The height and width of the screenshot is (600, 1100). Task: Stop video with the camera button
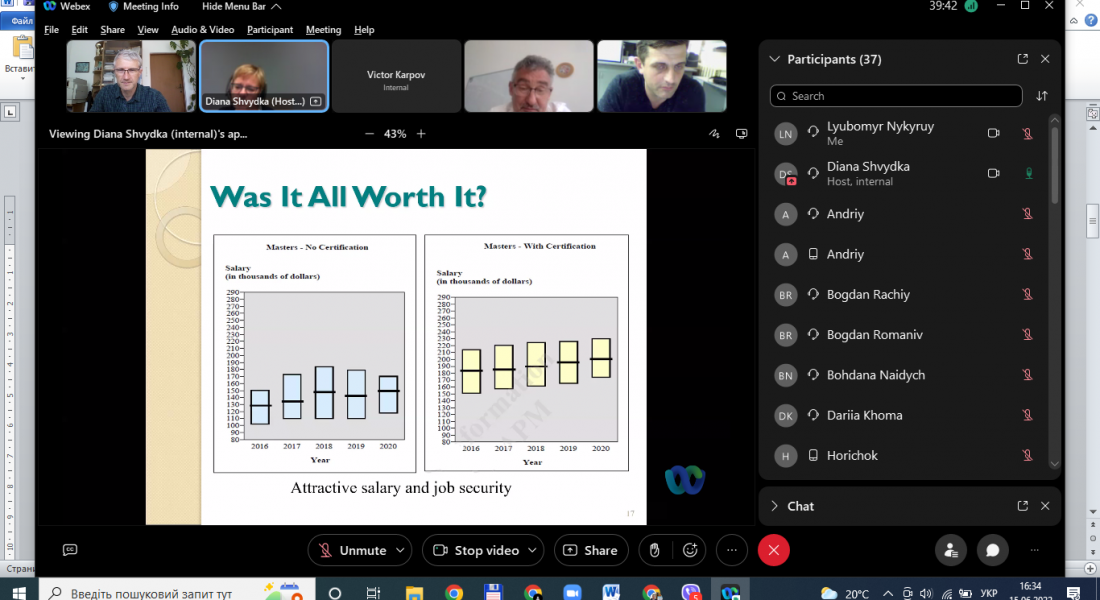pos(475,550)
